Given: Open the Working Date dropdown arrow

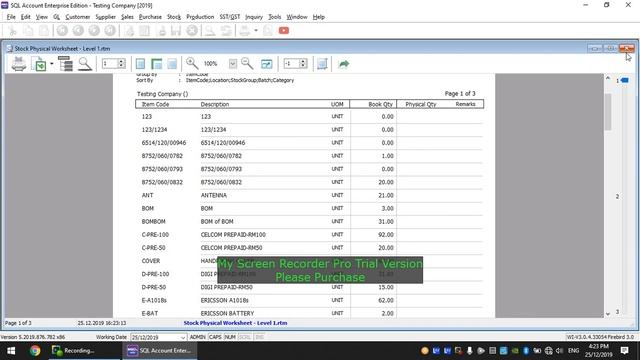Looking at the screenshot, I should [182, 338].
